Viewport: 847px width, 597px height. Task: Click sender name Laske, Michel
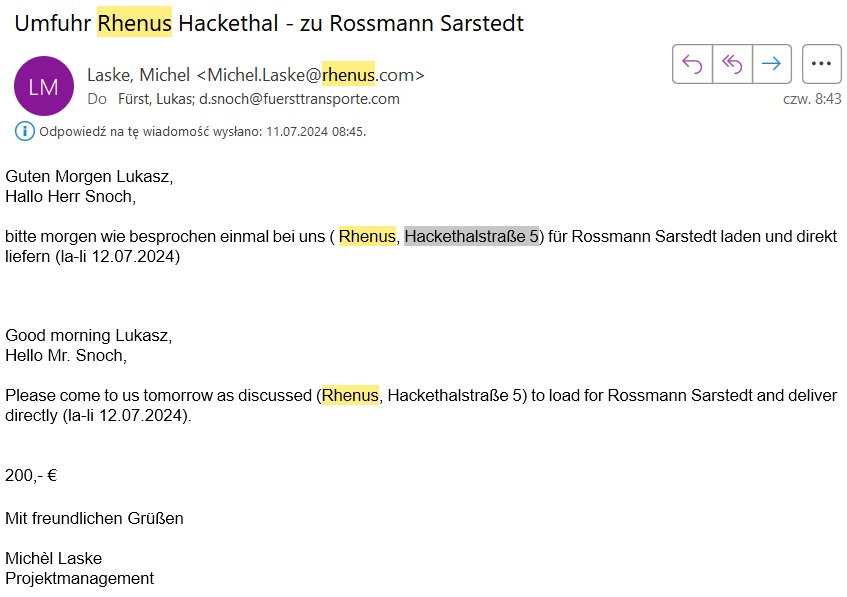click(138, 75)
